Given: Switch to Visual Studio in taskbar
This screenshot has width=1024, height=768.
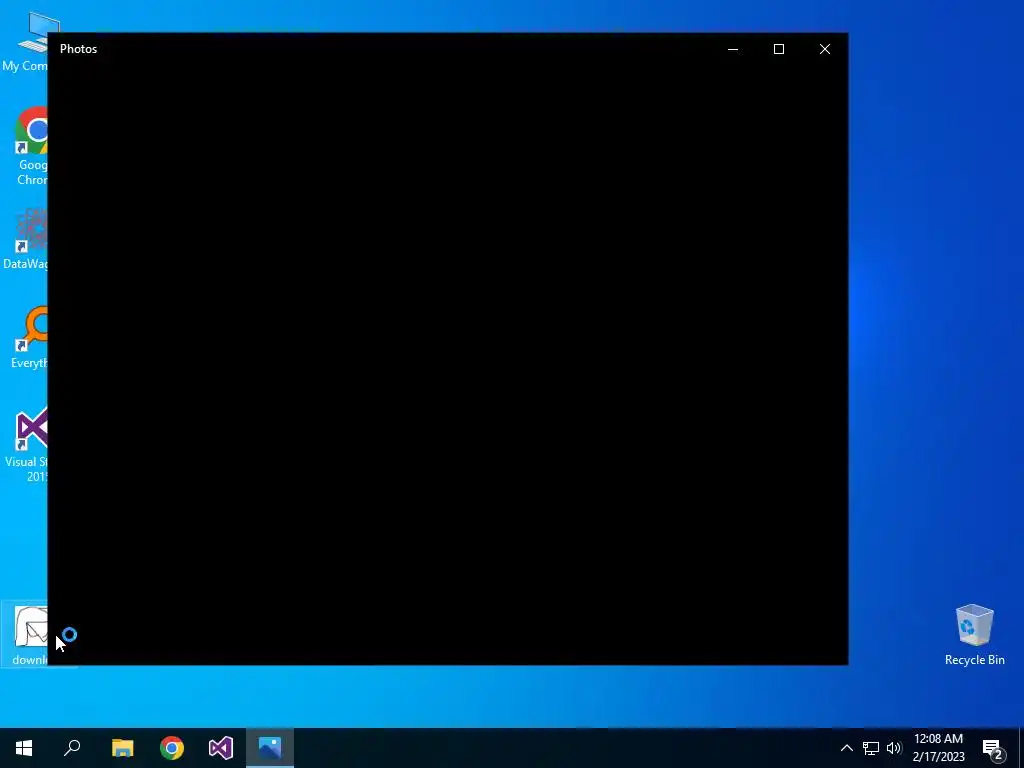Looking at the screenshot, I should (x=221, y=748).
